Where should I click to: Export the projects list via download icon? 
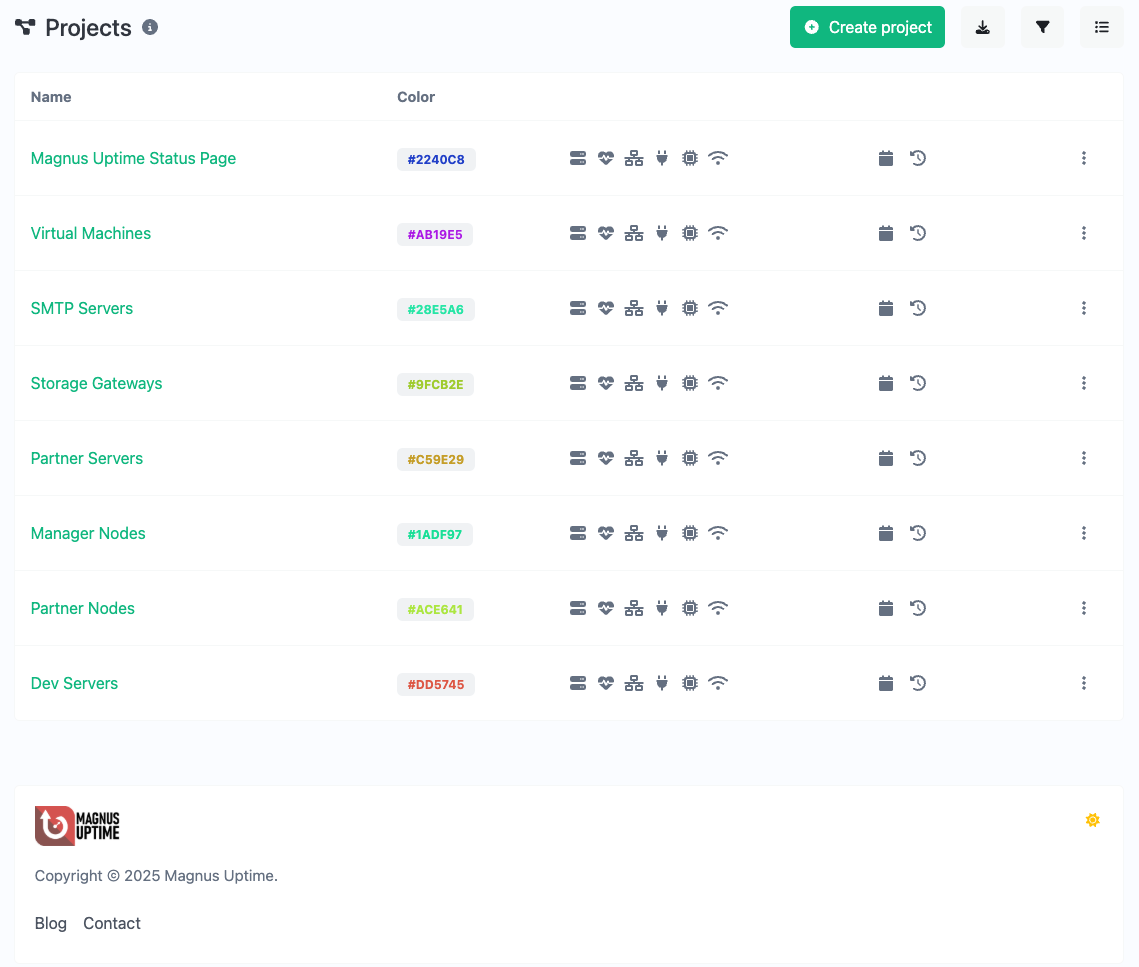[982, 27]
